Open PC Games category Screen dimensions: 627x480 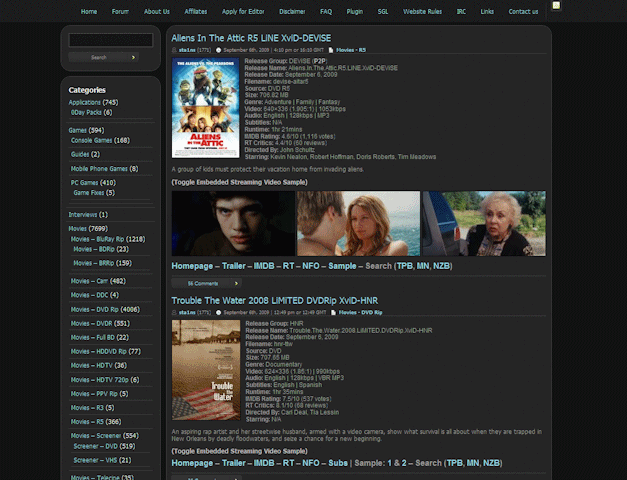pyautogui.click(x=84, y=183)
